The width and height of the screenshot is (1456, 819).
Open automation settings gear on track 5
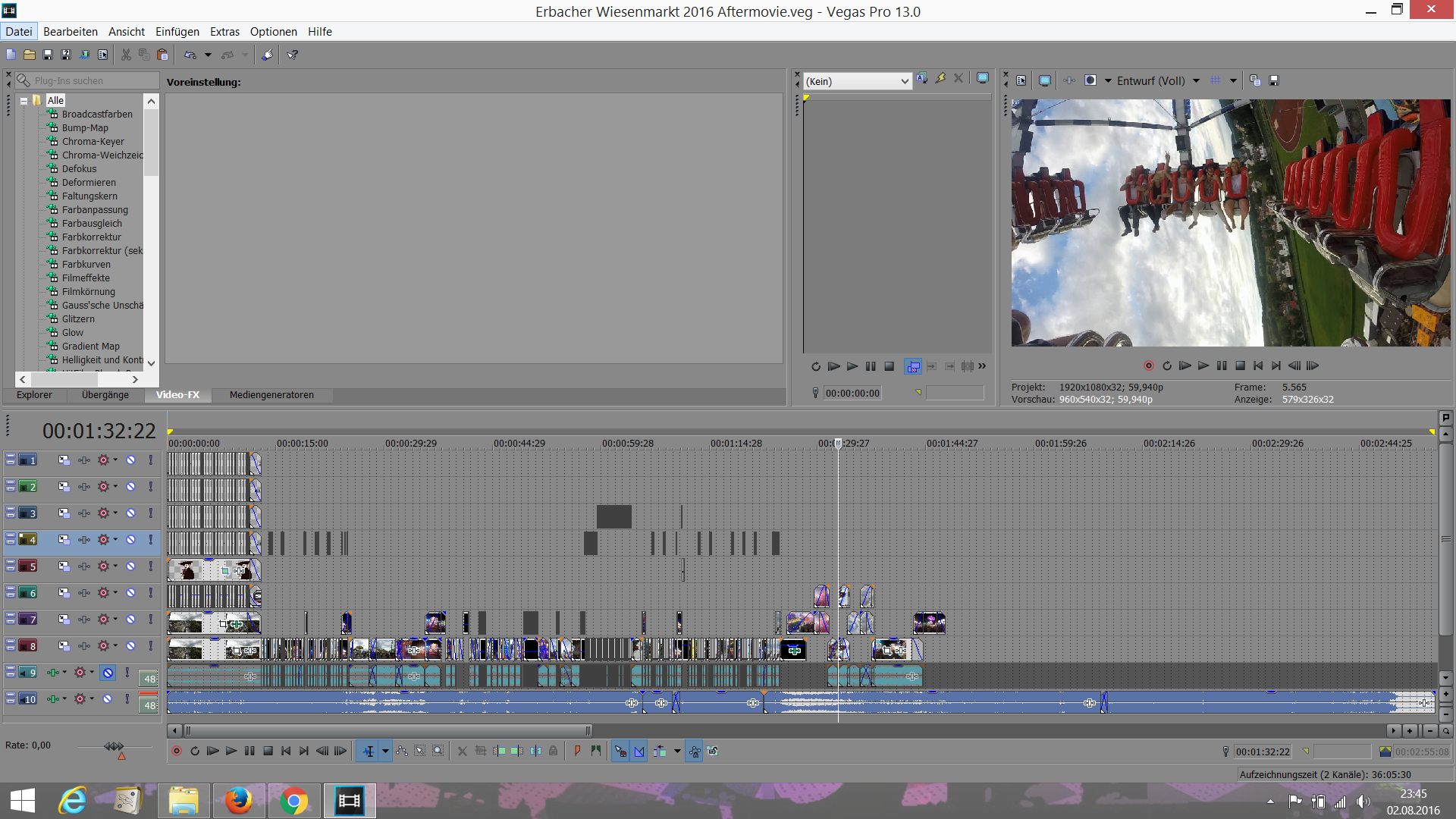point(104,566)
